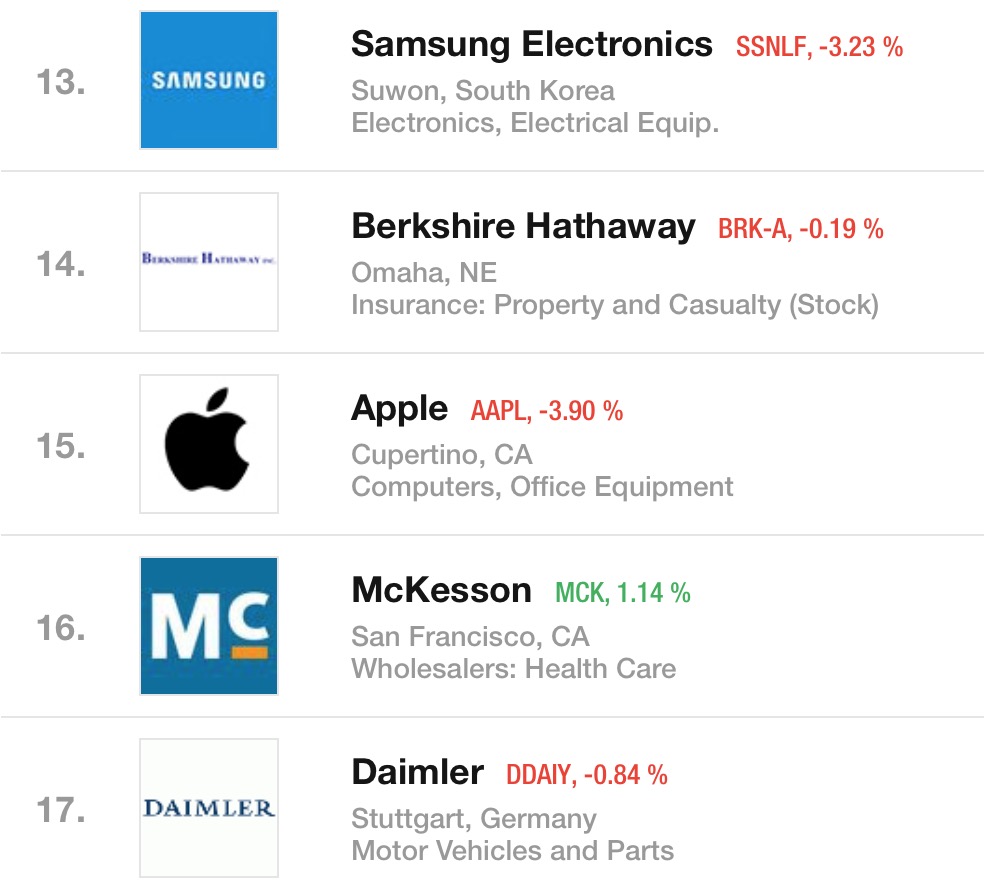Click the BRK-A stock ticker
984x894 pixels.
(753, 229)
